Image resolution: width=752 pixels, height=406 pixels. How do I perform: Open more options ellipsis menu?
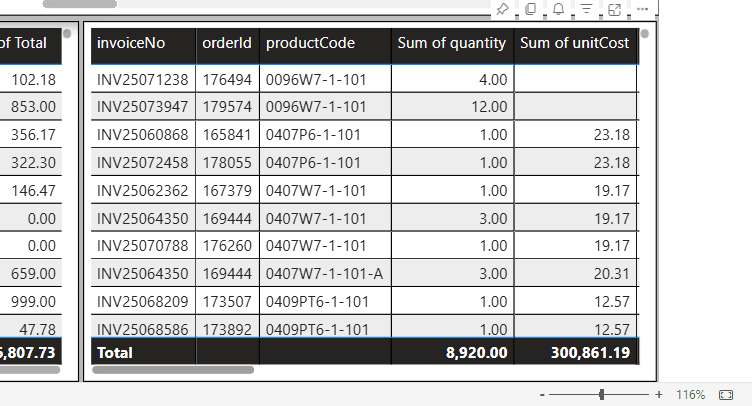click(643, 9)
